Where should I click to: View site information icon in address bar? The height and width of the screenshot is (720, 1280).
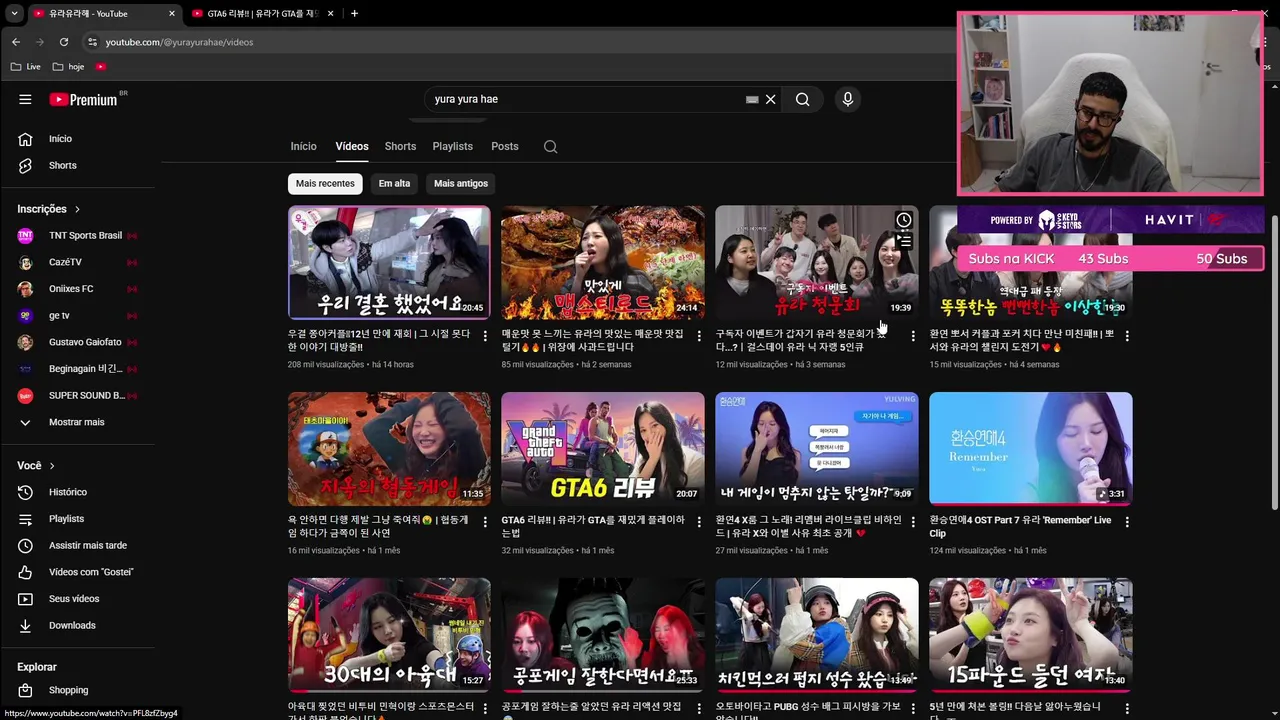click(x=92, y=42)
